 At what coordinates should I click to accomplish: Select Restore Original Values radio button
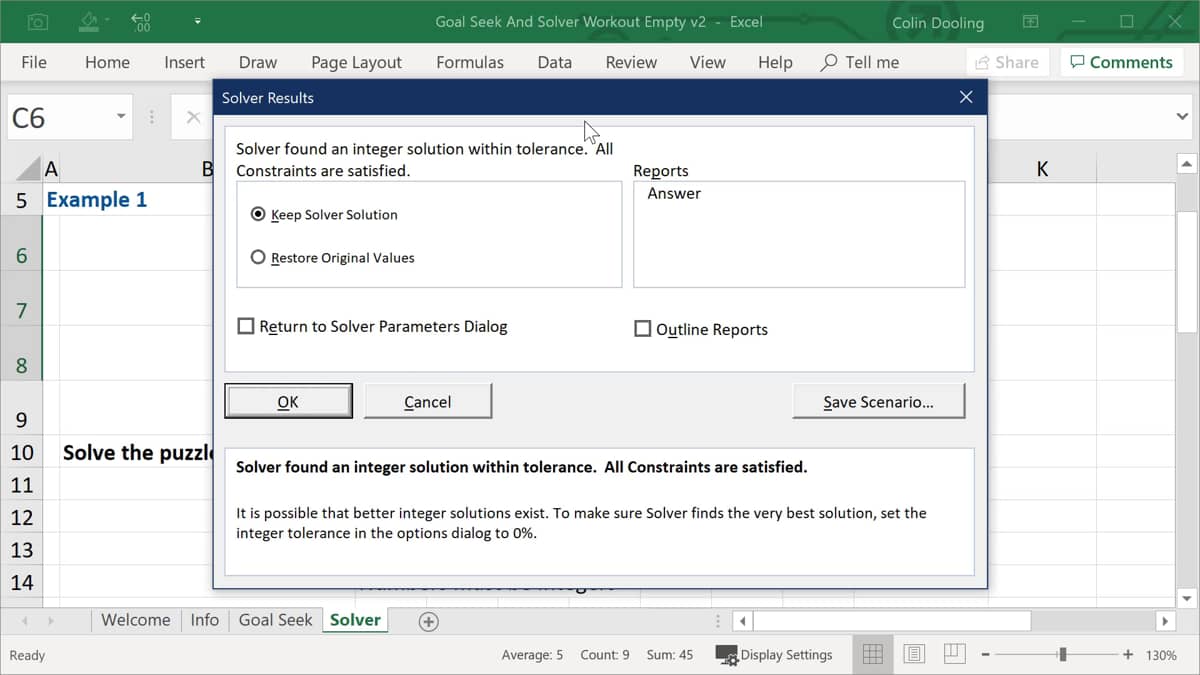258,257
